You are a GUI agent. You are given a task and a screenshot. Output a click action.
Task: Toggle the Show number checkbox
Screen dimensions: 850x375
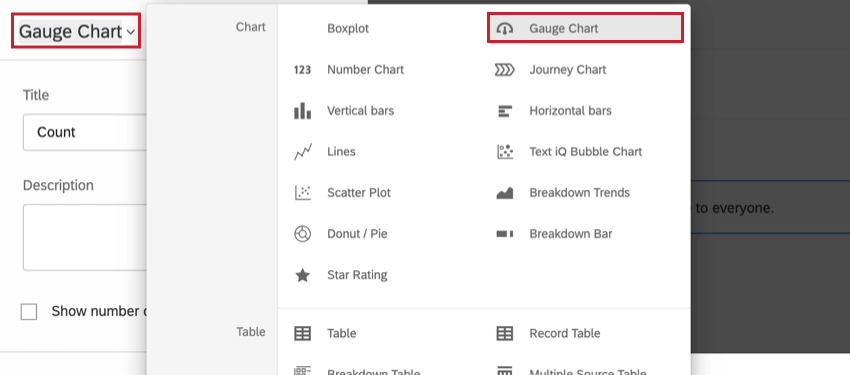click(29, 312)
